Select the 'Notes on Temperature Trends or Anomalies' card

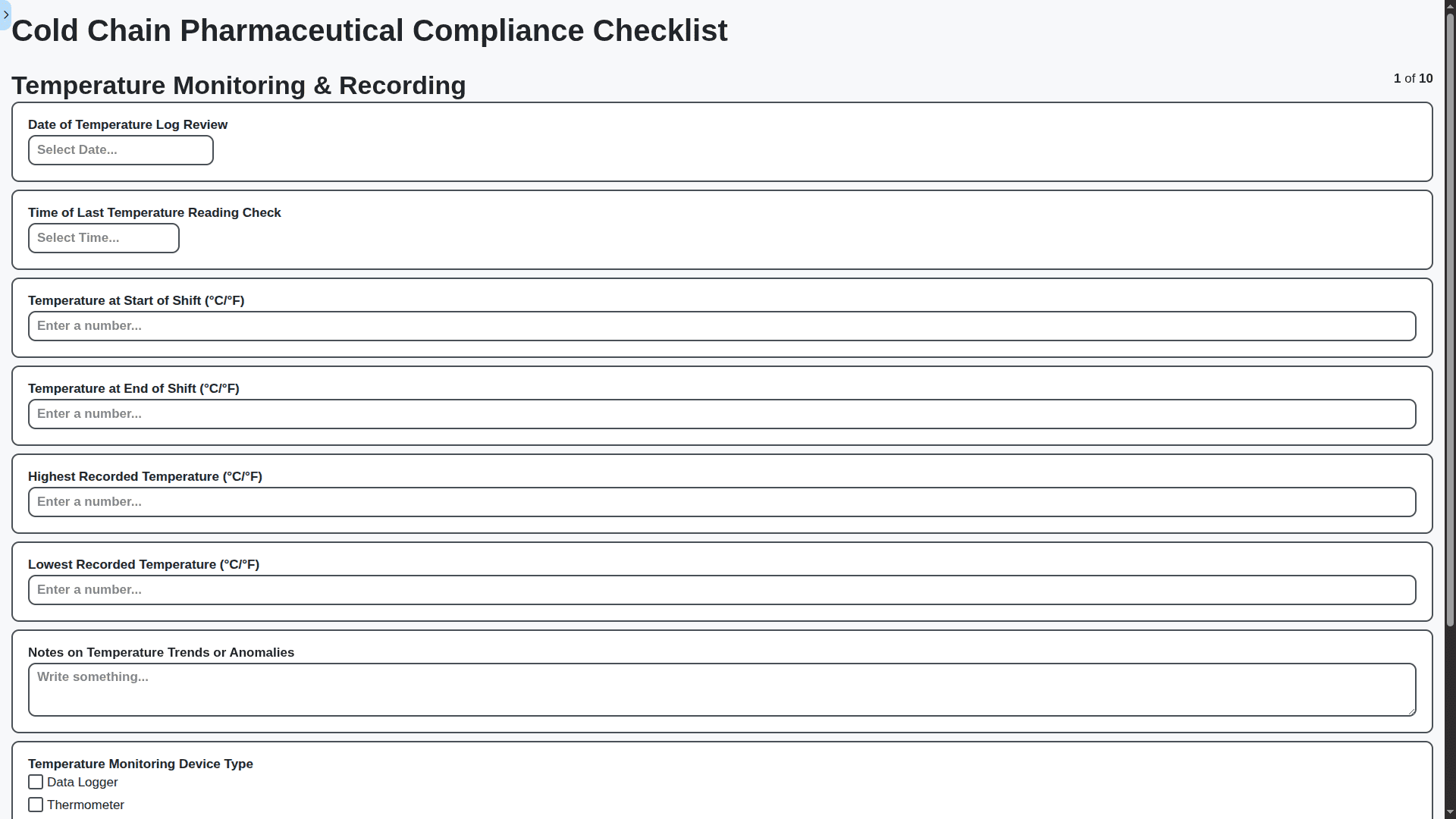[x=722, y=680]
